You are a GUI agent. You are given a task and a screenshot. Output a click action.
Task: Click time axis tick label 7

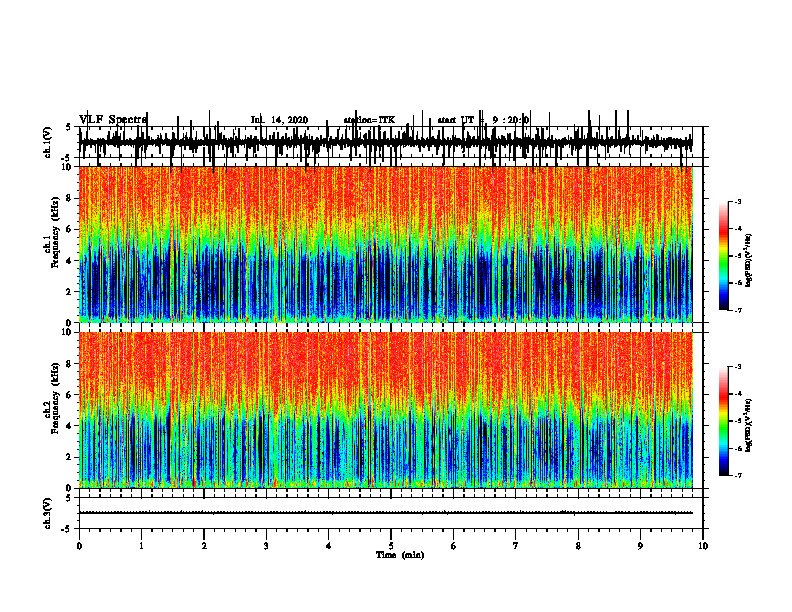[516, 546]
